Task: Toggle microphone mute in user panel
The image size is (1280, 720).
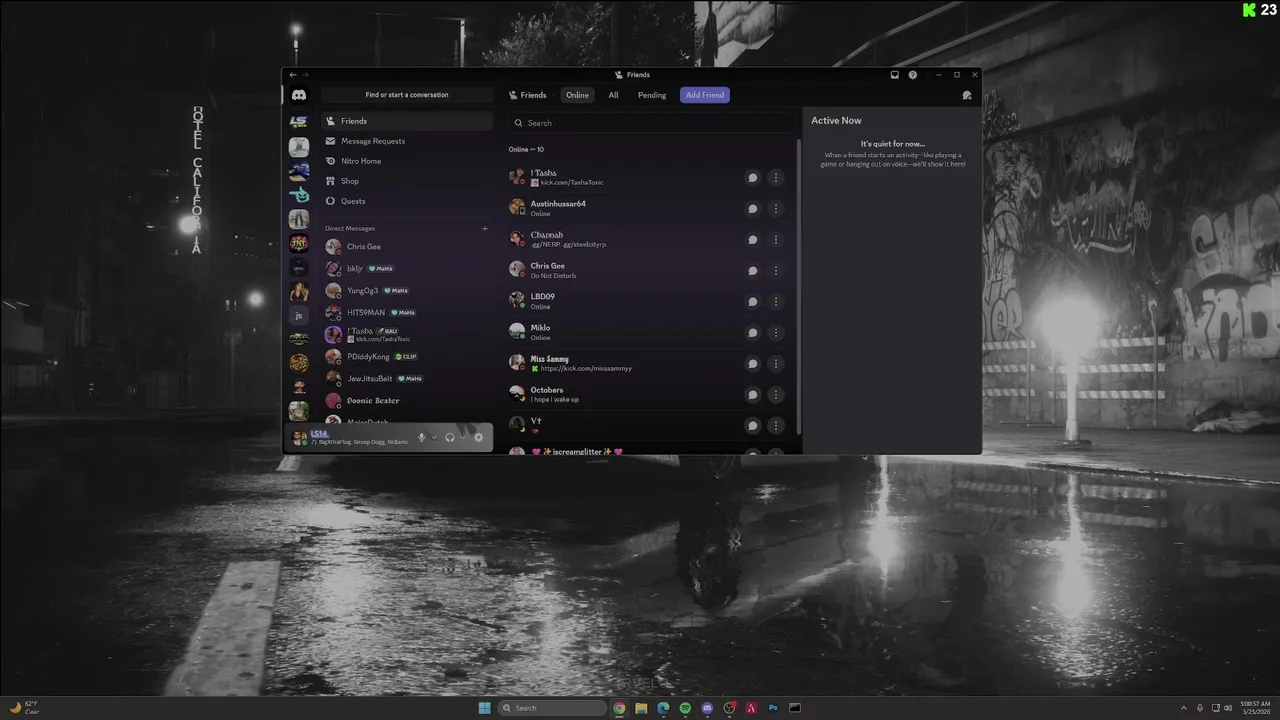Action: (422, 437)
